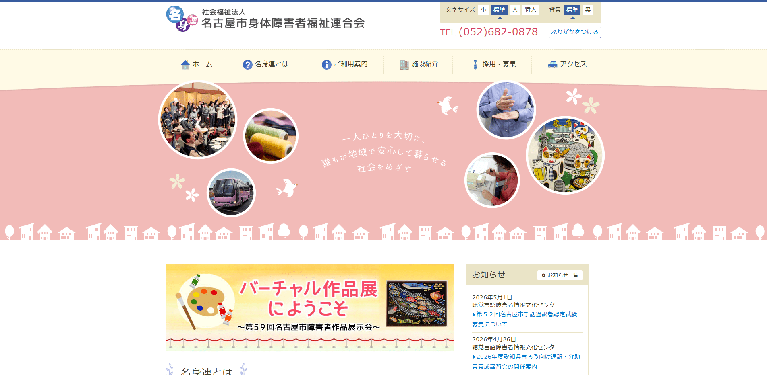Open the Home page via house icon
Image resolution: width=767 pixels, height=375 pixels.
pos(196,65)
